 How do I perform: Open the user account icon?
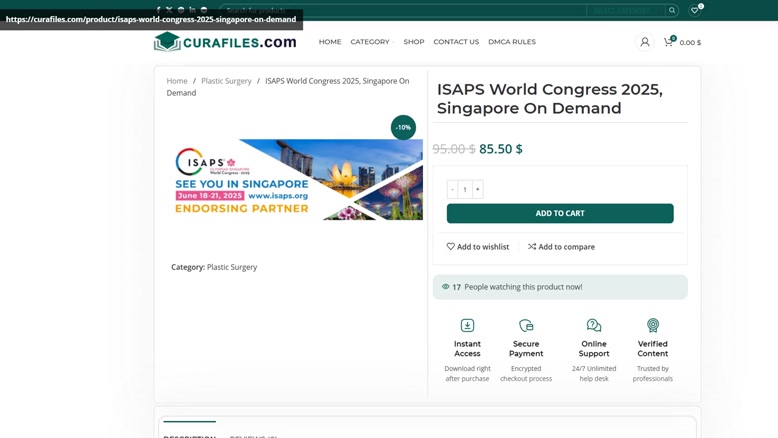[x=645, y=42]
